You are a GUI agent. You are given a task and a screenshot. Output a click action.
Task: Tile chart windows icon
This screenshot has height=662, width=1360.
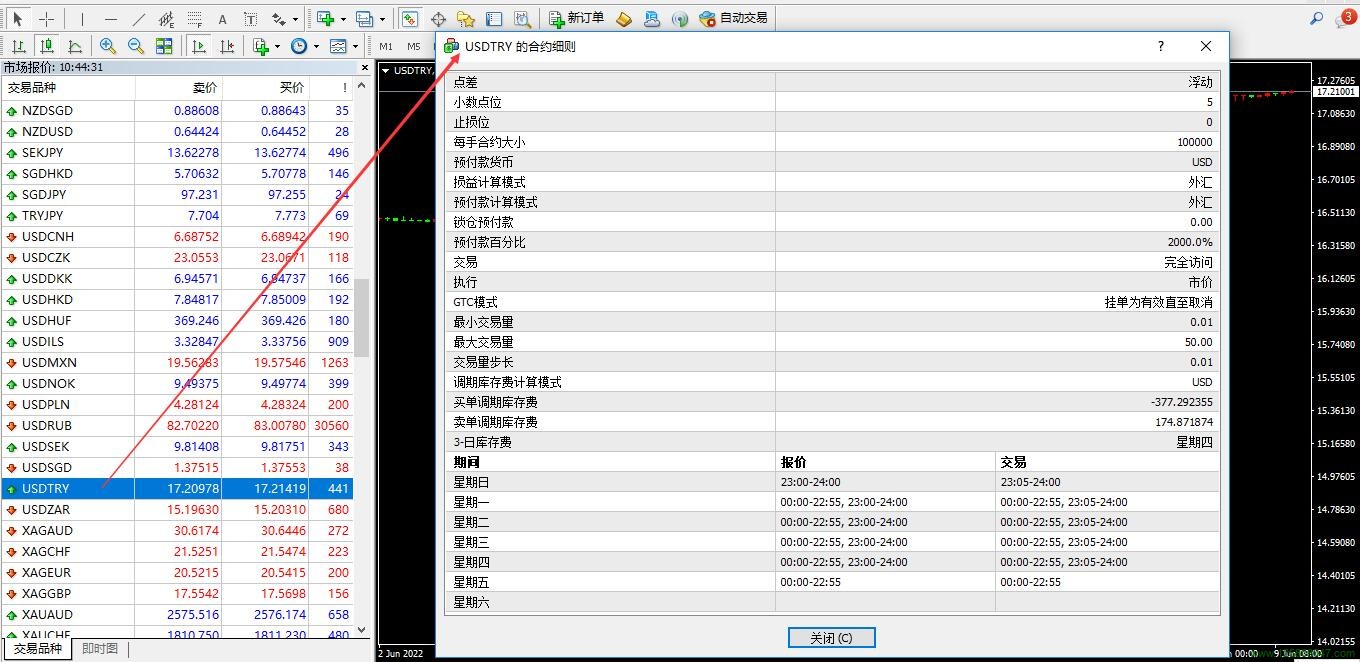click(164, 46)
